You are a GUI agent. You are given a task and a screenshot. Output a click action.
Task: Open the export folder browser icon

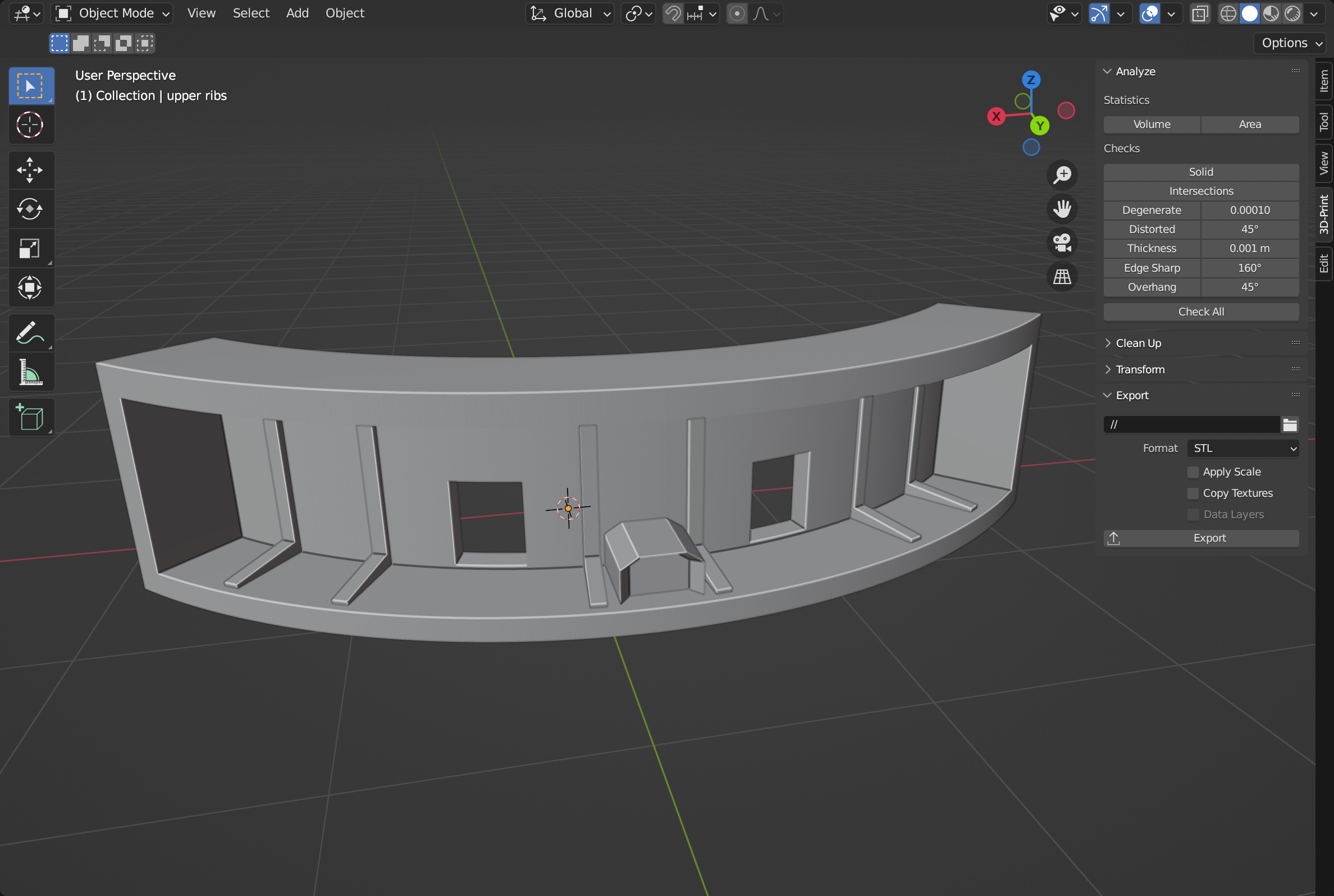1290,424
